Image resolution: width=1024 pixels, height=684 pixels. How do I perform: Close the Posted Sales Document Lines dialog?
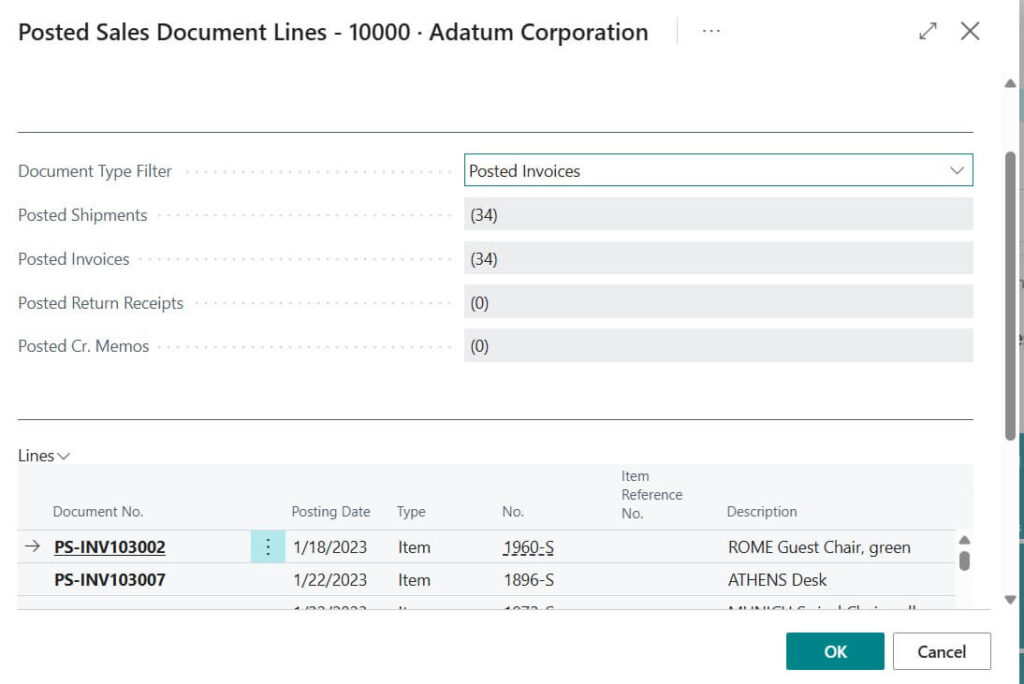tap(970, 31)
